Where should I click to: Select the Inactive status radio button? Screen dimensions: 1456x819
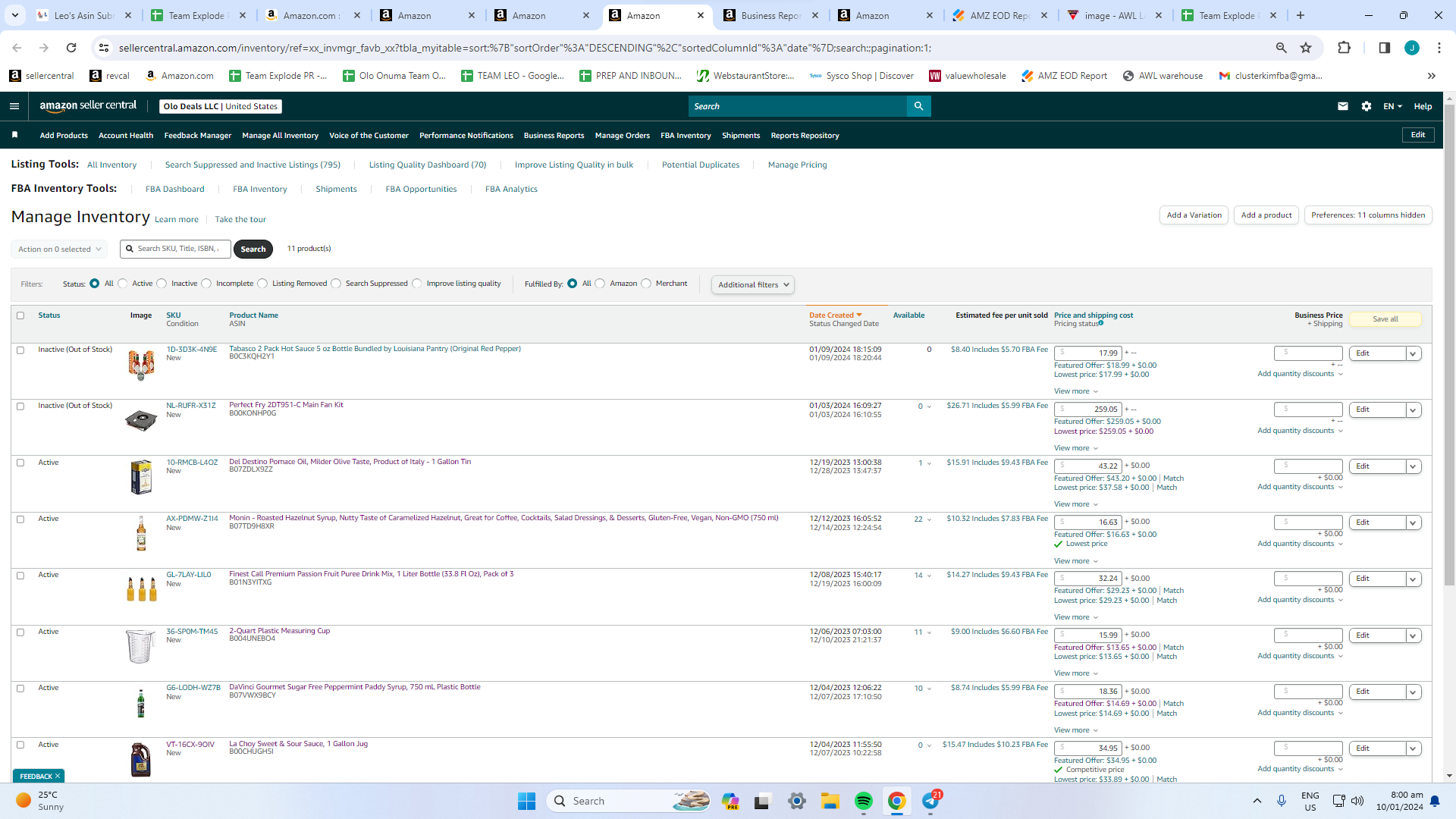click(x=162, y=284)
